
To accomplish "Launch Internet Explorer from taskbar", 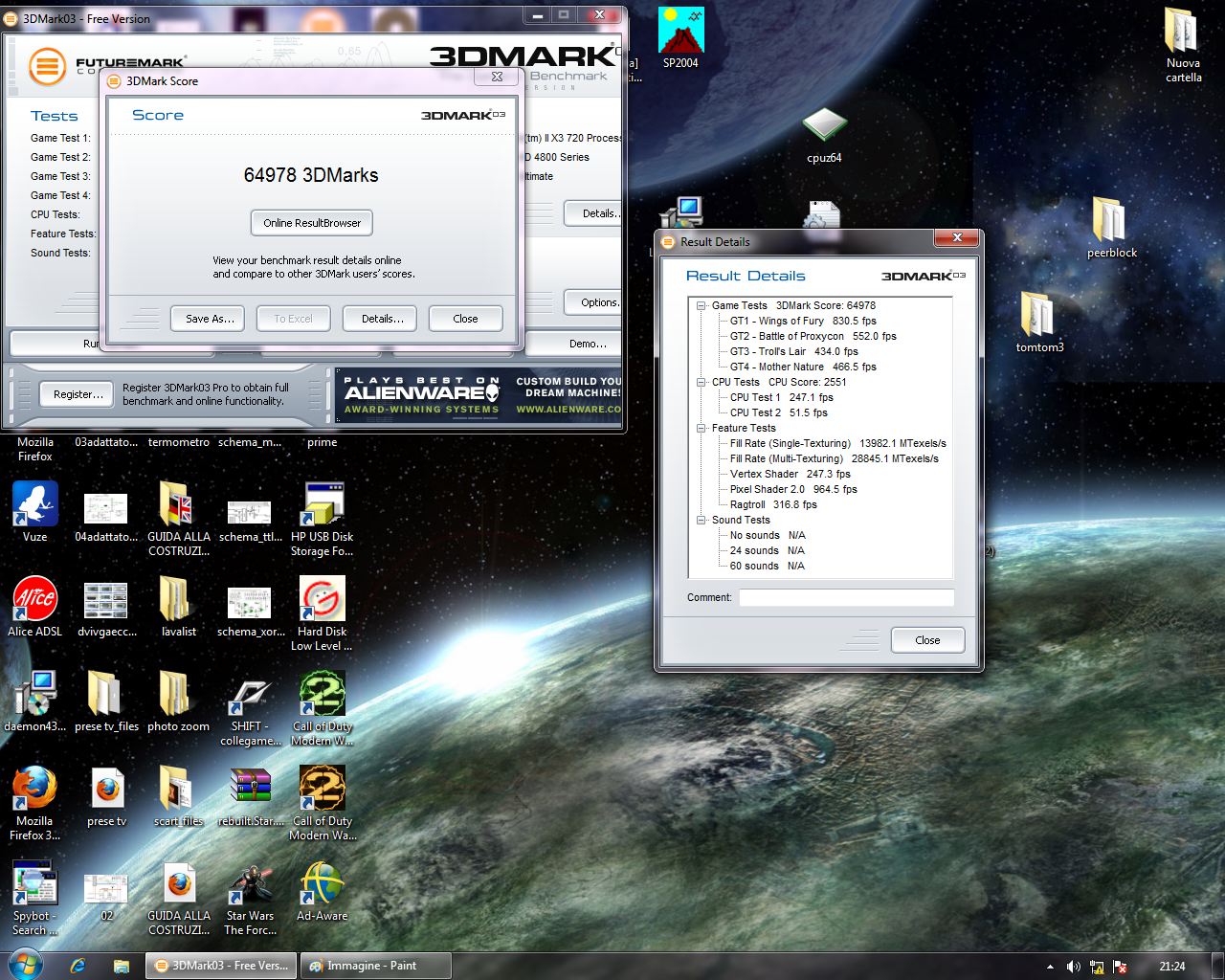I will point(78,967).
